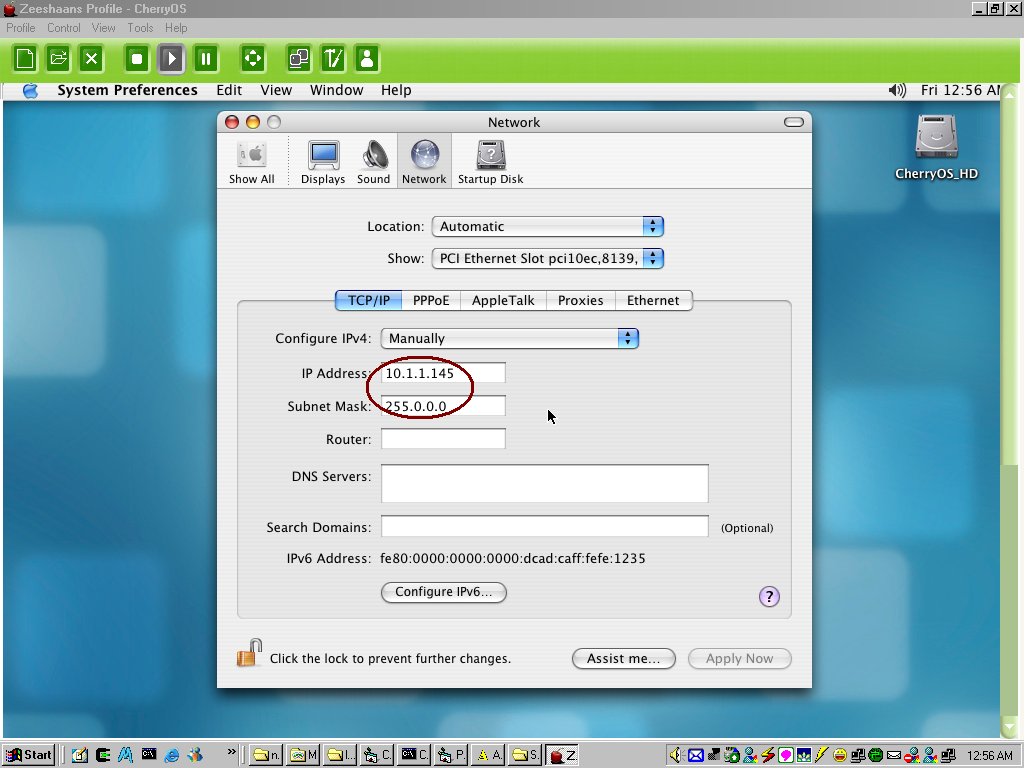Click the yellow smiley icon in system tray
This screenshot has height=768, width=1024.
(x=840, y=756)
